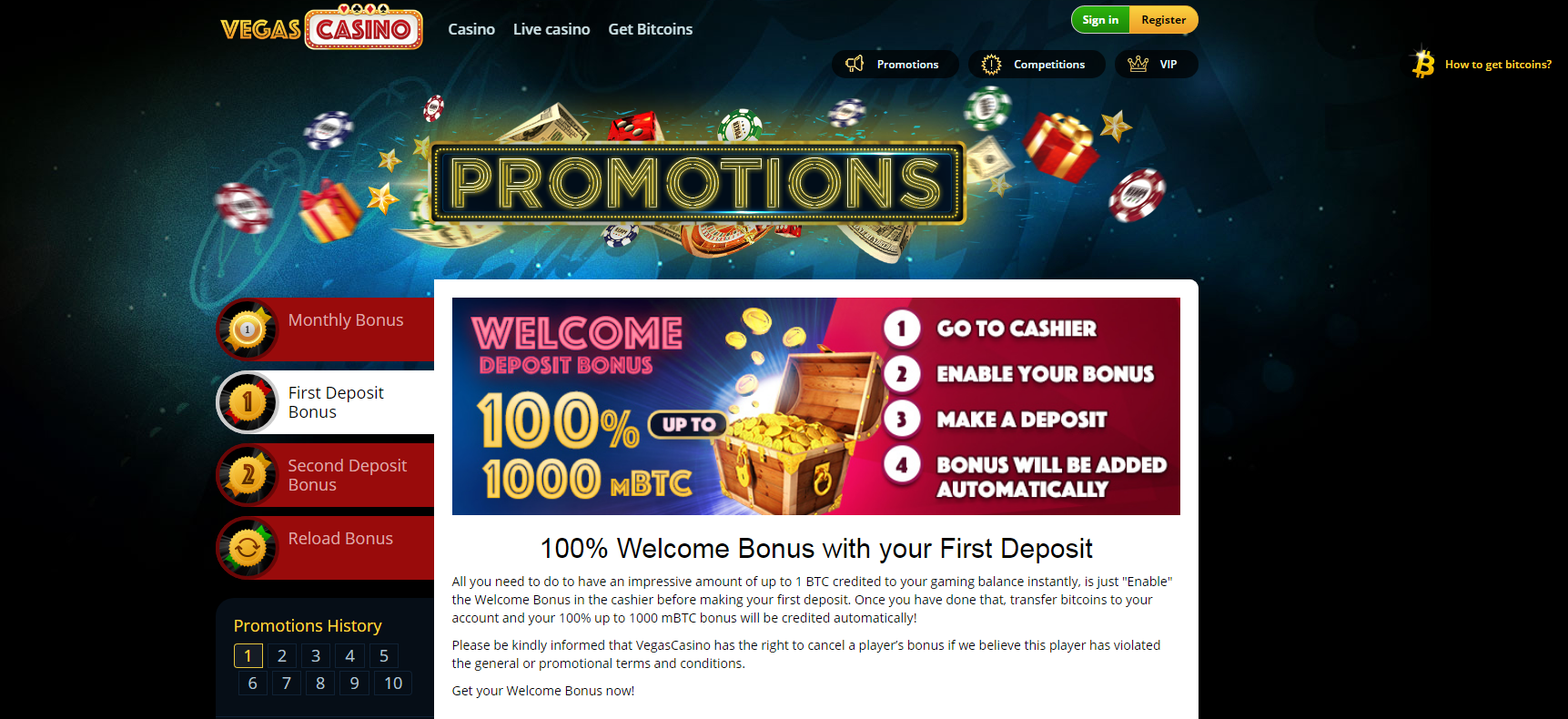The width and height of the screenshot is (1568, 719).
Task: Click the Welcome Deposit Bonus banner
Action: click(816, 406)
